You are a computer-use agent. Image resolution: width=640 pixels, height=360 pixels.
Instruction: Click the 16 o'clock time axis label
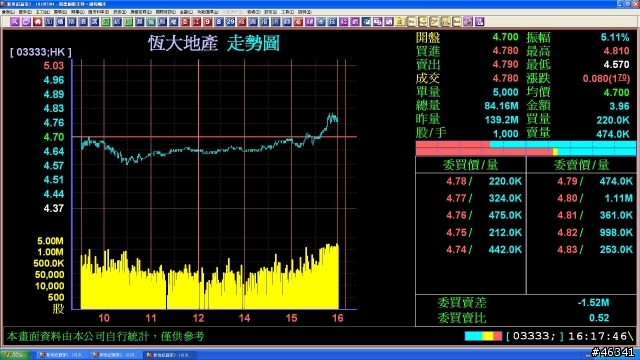coord(338,318)
